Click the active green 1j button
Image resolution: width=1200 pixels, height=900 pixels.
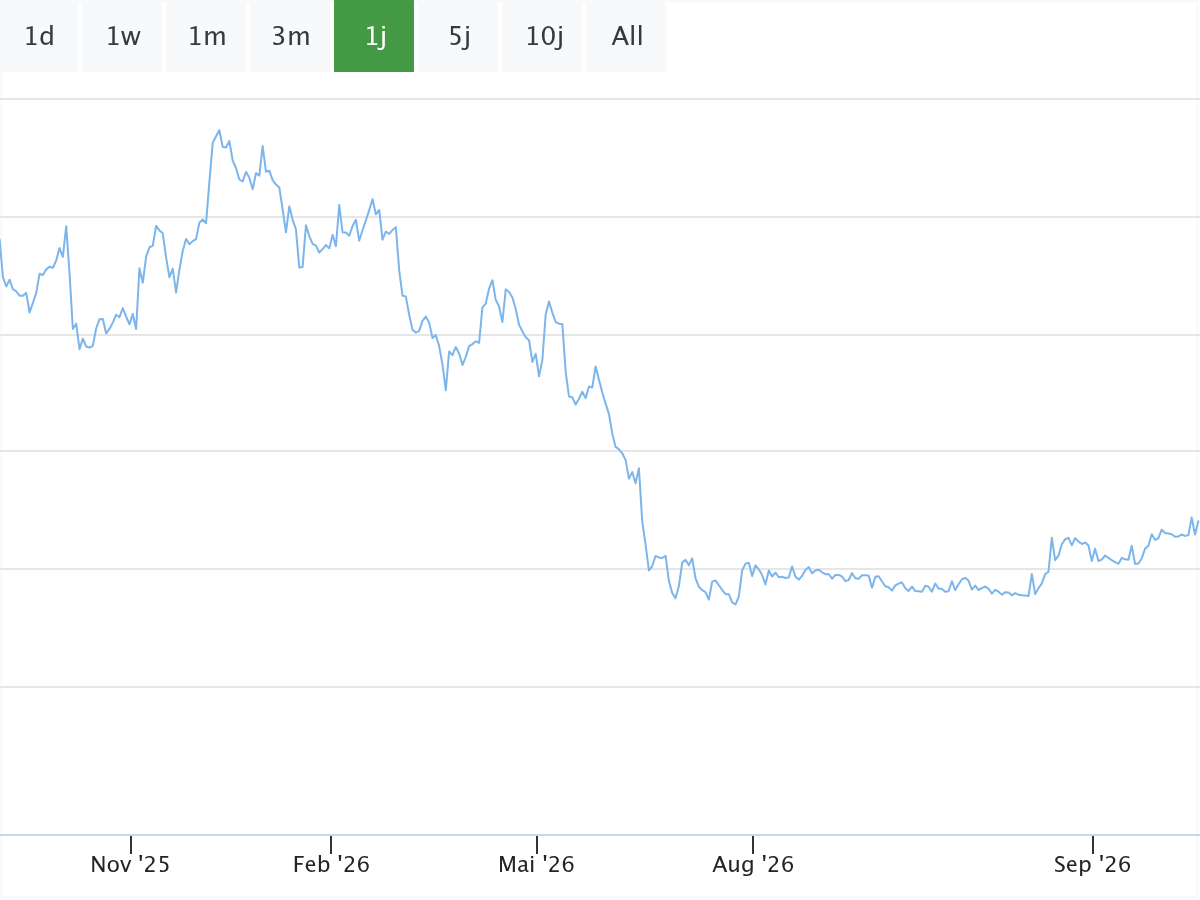(374, 36)
